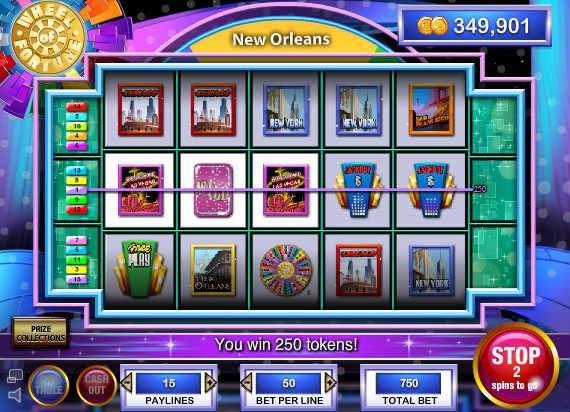This screenshot has width=570, height=412.
Task: Decrease paylines with left arrow
Action: [127, 383]
